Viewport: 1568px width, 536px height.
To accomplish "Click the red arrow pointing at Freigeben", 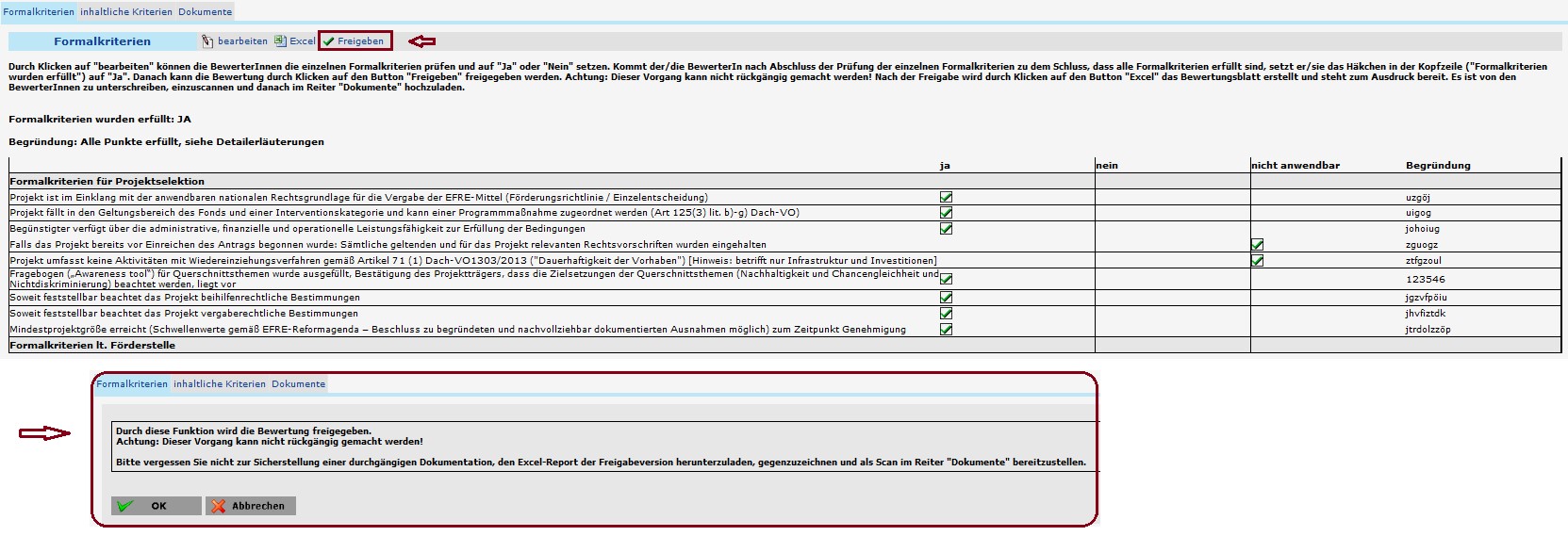I will click(x=421, y=41).
